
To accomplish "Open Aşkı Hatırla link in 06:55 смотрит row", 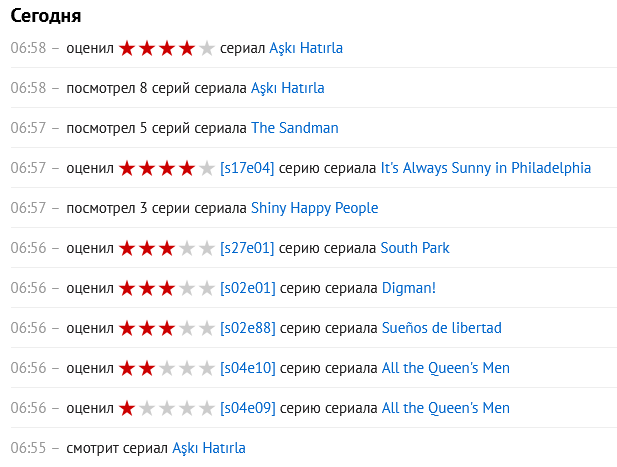I will [x=209, y=448].
